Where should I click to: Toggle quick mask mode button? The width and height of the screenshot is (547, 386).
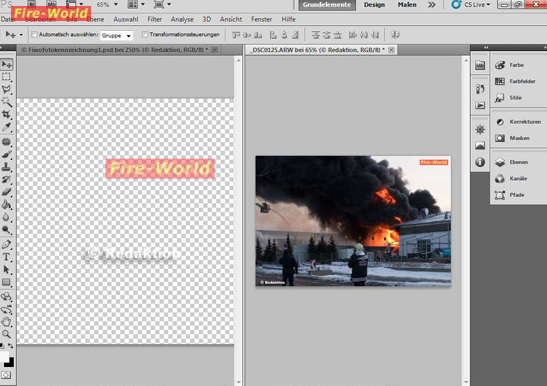pyautogui.click(x=6, y=376)
